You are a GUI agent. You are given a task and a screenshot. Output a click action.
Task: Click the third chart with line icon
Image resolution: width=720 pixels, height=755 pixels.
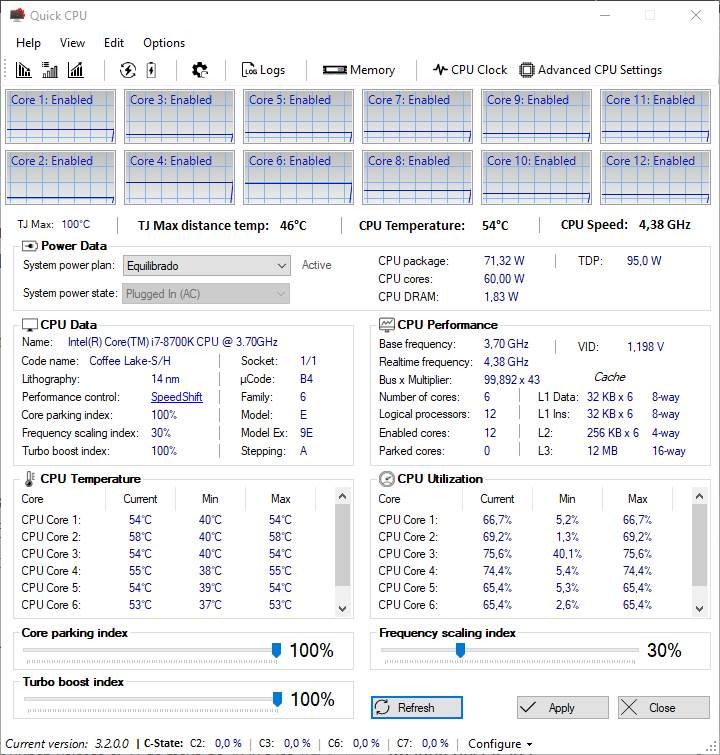(76, 70)
